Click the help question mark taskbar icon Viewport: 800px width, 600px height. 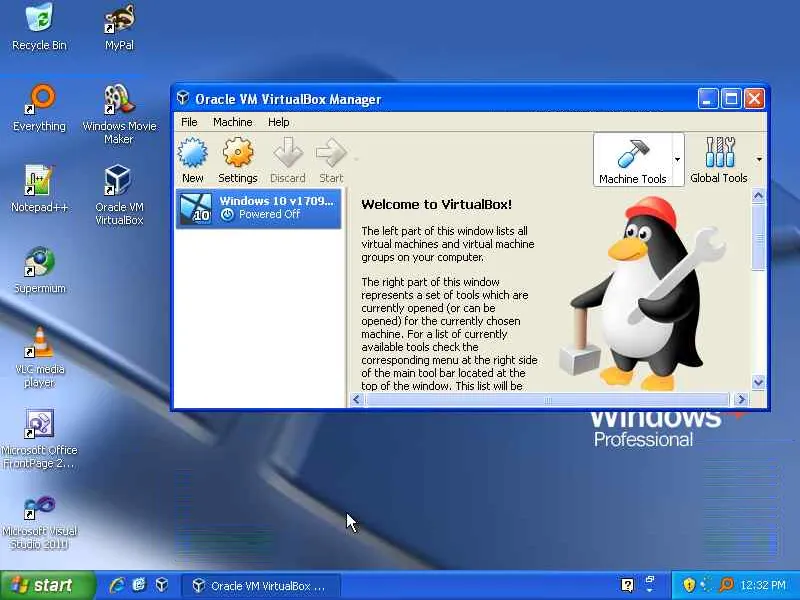pyautogui.click(x=628, y=585)
